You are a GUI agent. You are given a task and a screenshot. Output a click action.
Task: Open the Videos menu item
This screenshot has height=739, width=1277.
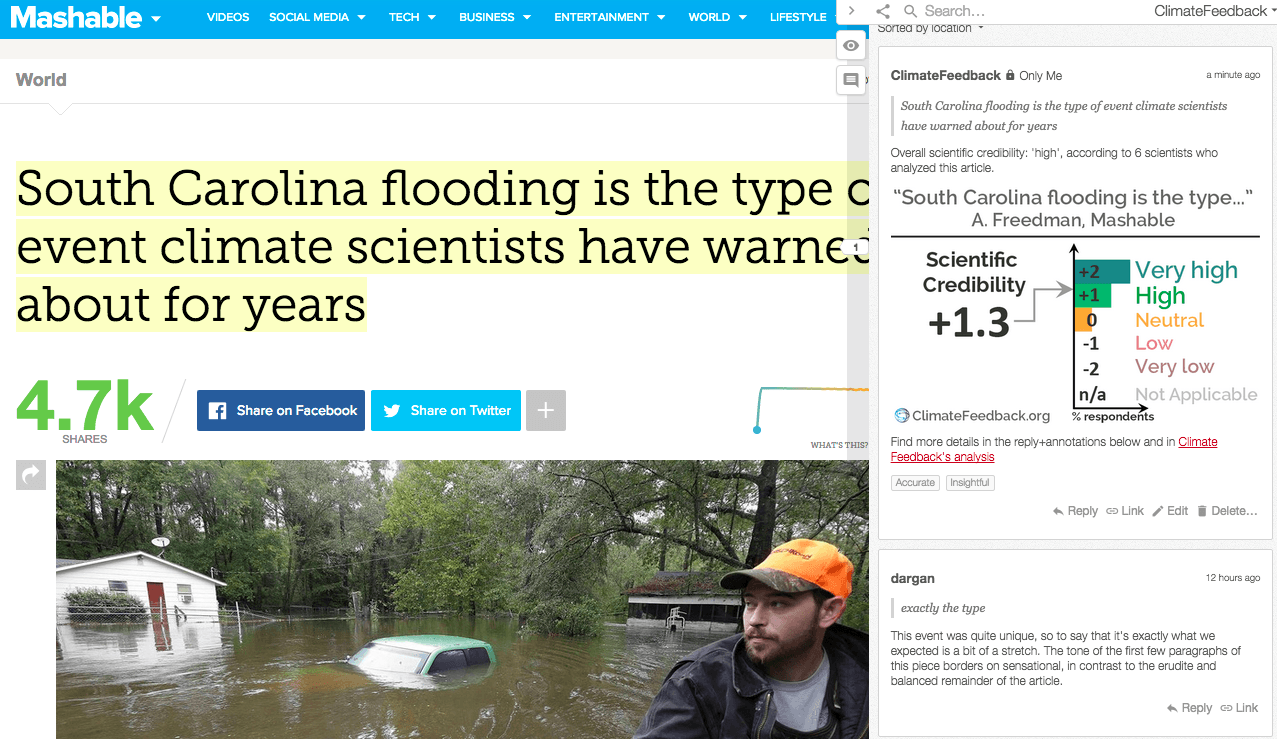click(x=228, y=17)
